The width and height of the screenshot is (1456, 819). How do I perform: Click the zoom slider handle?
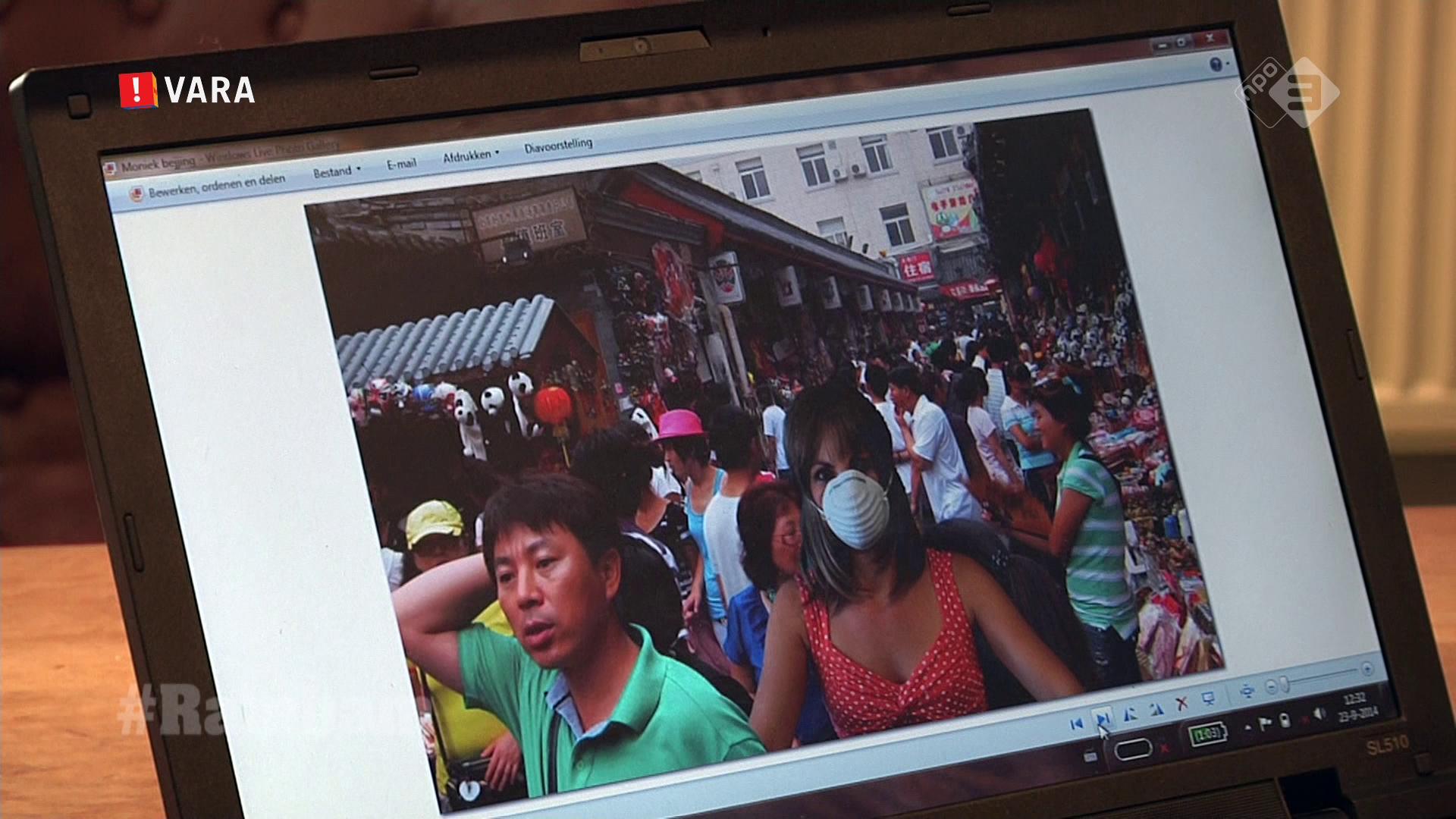[1285, 685]
